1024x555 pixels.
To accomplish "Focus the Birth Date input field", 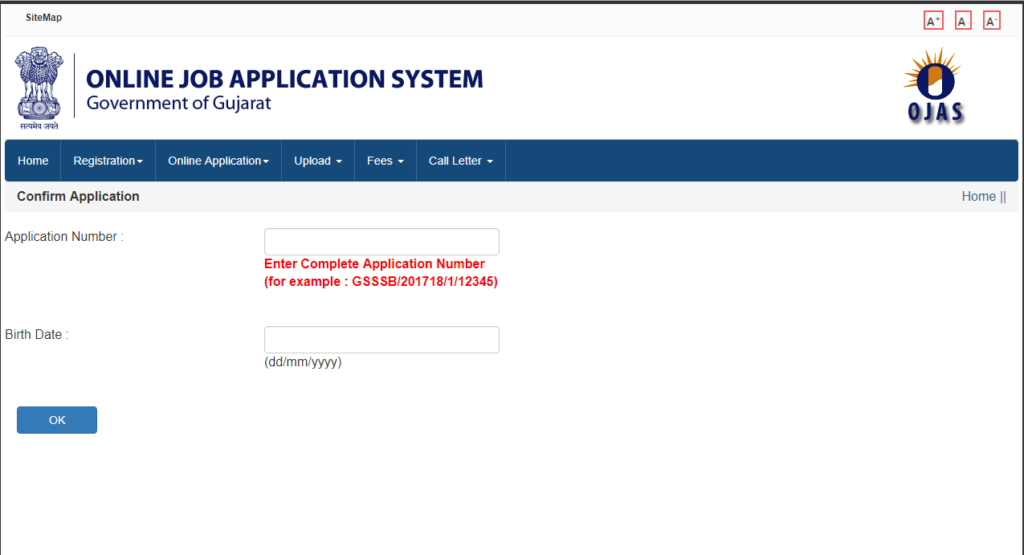I will (x=381, y=340).
